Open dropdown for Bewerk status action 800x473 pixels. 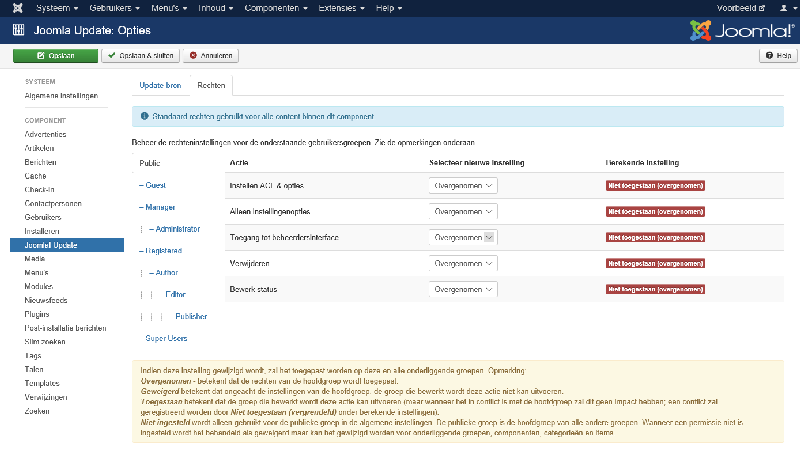[463, 289]
